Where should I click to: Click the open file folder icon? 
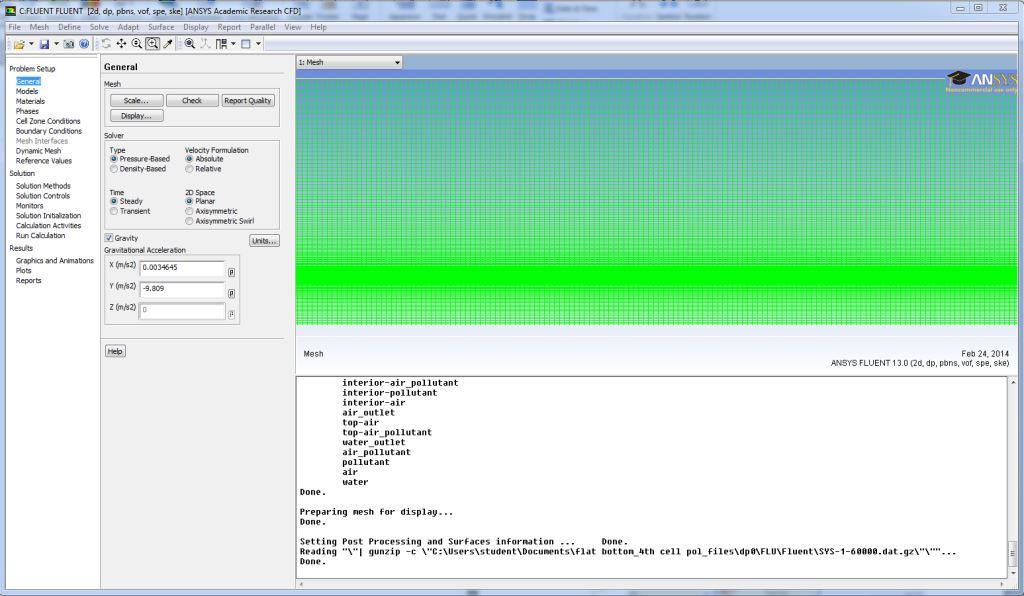[19, 44]
